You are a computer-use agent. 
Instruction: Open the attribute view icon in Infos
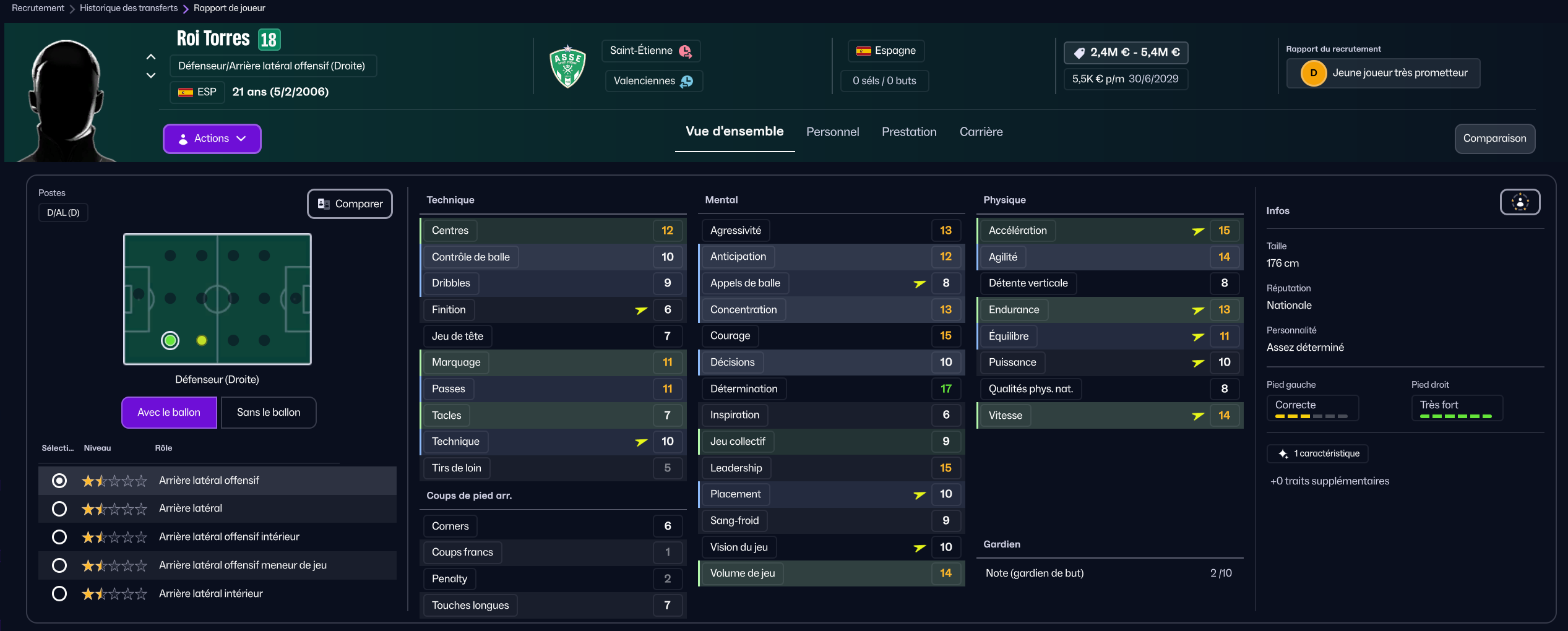click(1520, 202)
